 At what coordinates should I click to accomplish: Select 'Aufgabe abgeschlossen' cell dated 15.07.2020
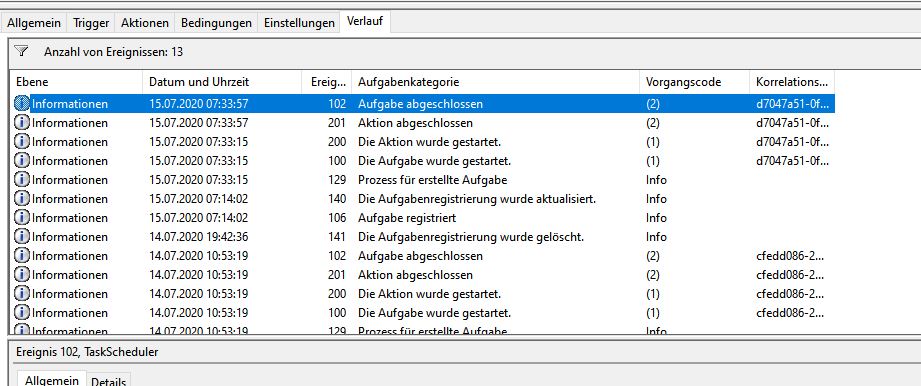coord(421,104)
